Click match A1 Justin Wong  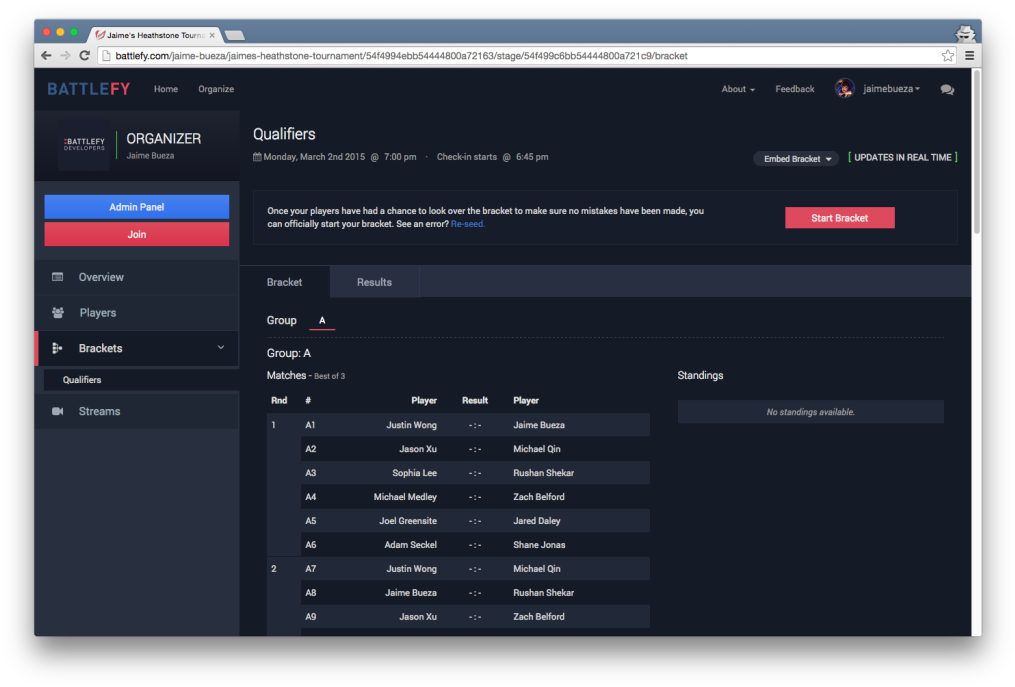coord(412,425)
